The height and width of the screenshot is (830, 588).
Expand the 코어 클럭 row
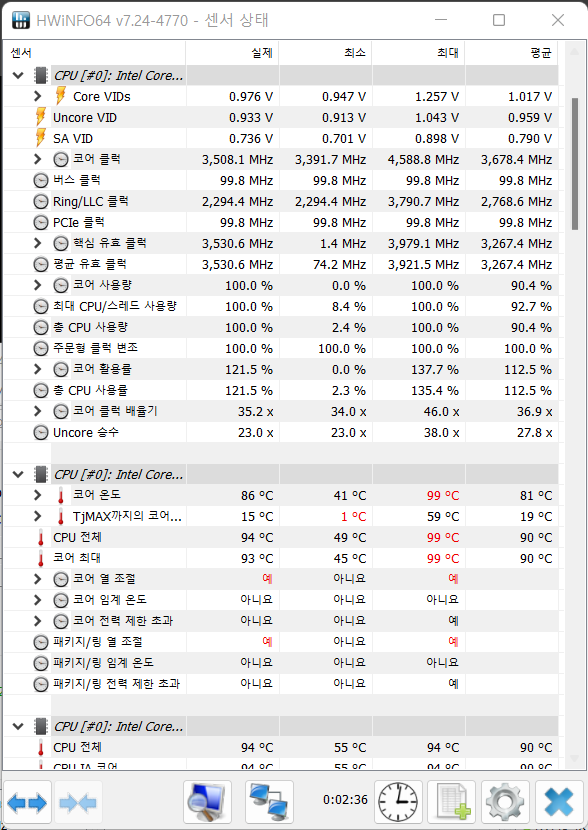click(x=37, y=159)
